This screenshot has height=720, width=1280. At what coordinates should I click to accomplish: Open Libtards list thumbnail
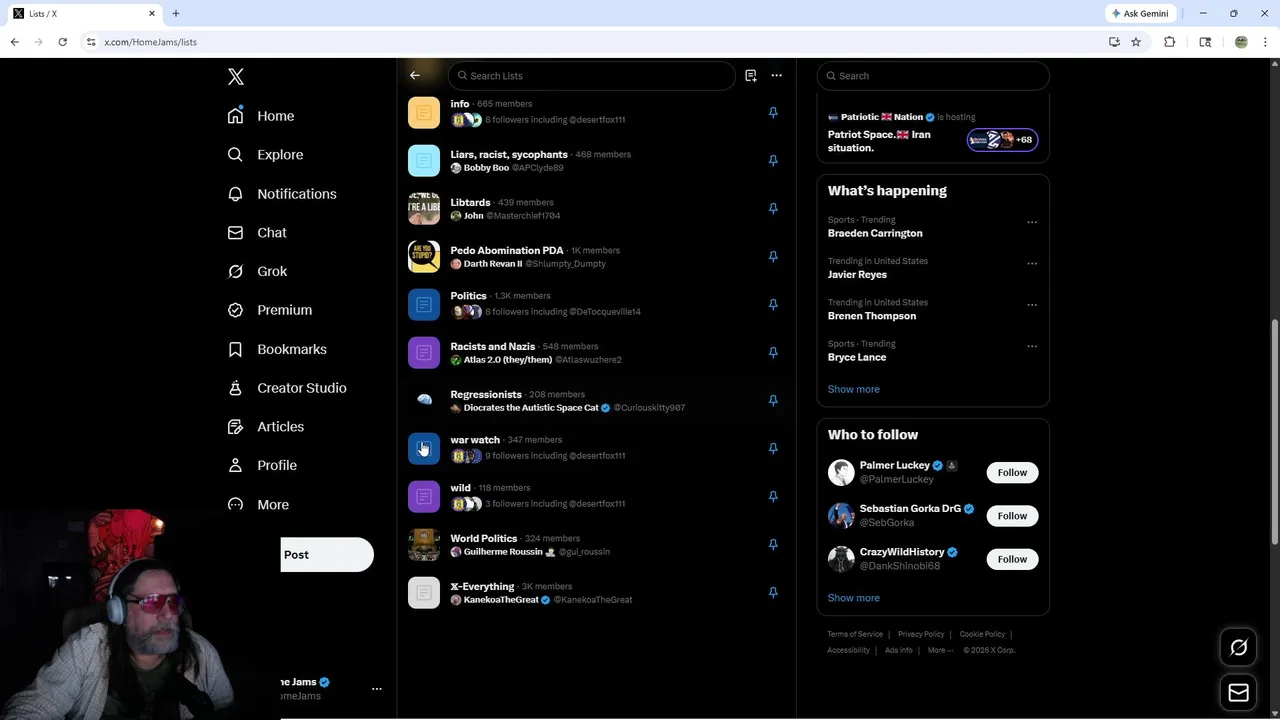[424, 208]
